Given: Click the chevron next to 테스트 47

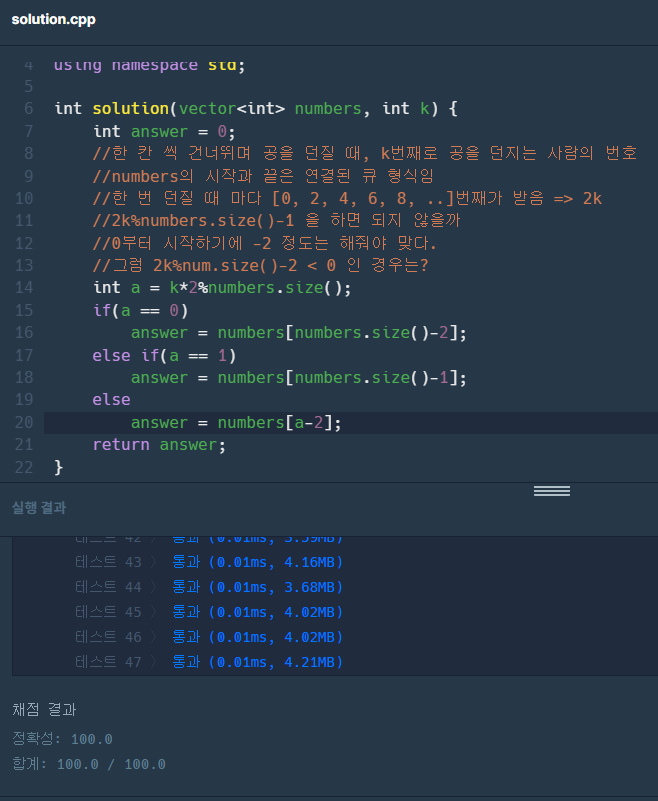Looking at the screenshot, I should pyautogui.click(x=154, y=662).
